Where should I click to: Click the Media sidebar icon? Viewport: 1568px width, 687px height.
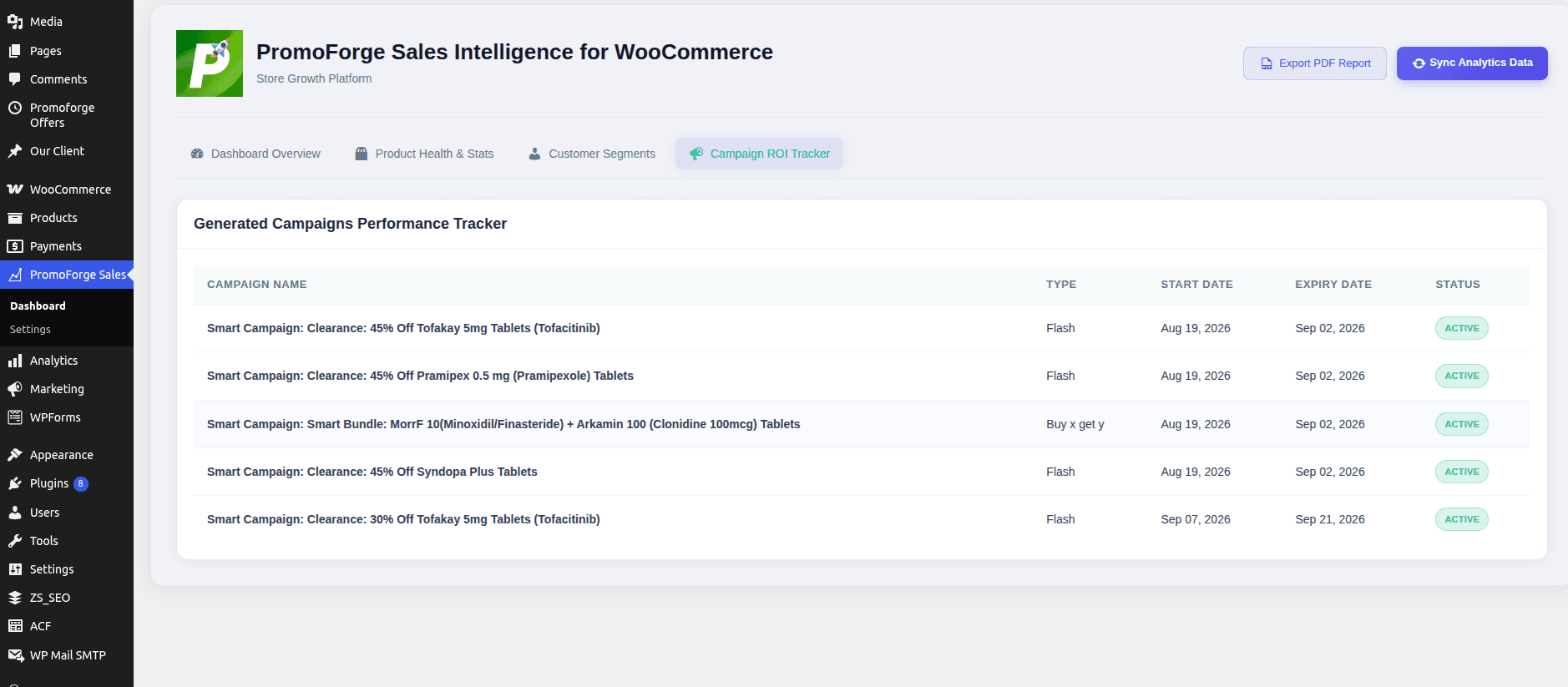(15, 22)
